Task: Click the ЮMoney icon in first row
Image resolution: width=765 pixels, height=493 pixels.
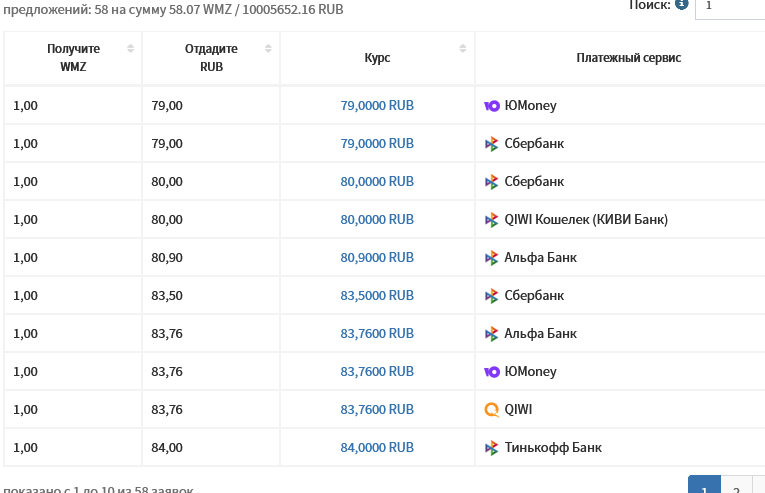Action: coord(492,106)
